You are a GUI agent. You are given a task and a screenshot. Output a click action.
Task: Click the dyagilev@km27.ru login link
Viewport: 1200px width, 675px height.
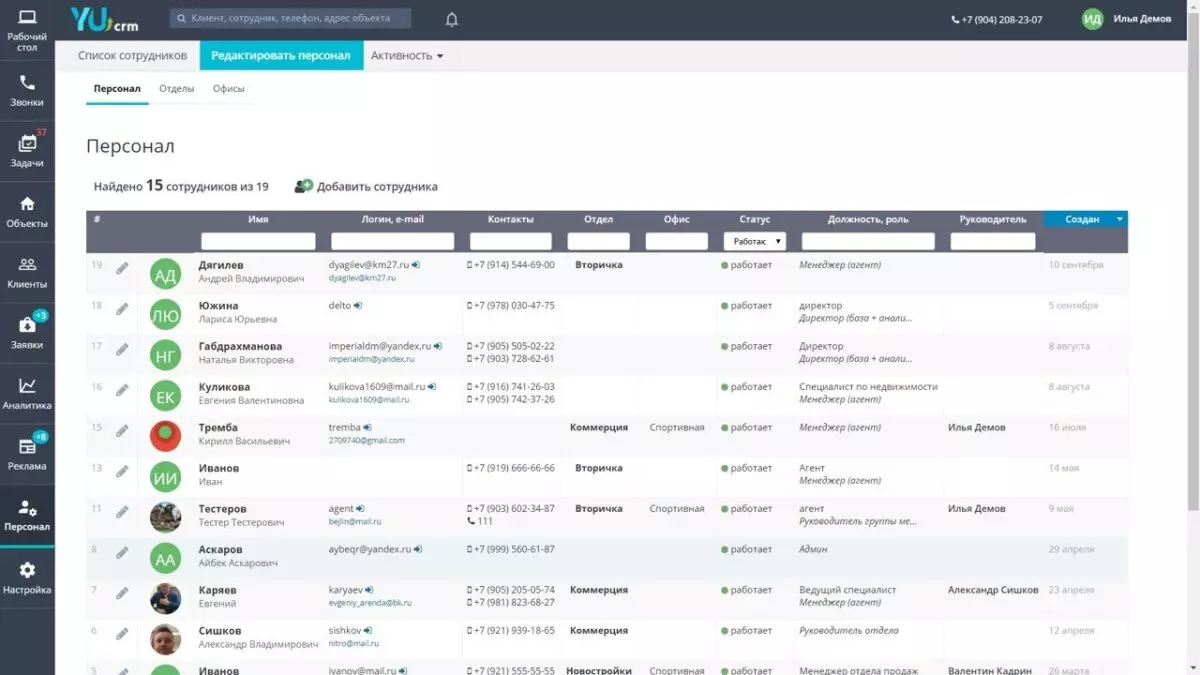click(x=368, y=265)
